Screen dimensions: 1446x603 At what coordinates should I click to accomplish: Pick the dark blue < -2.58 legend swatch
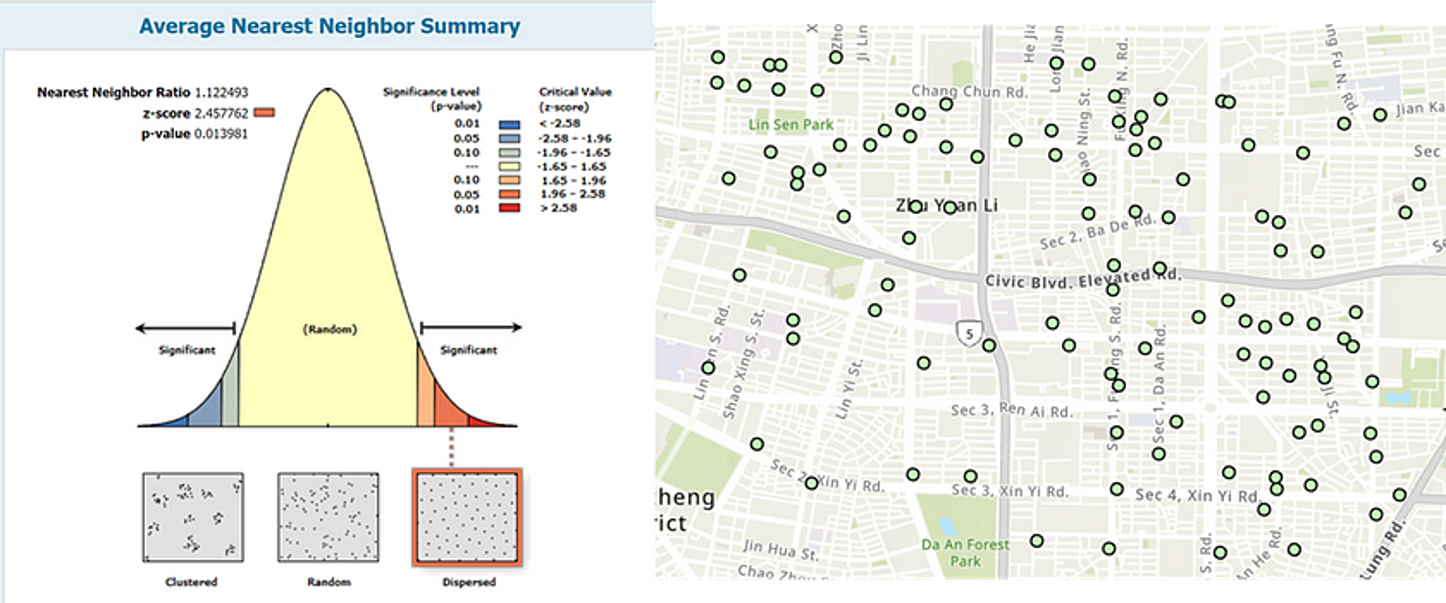[x=510, y=124]
